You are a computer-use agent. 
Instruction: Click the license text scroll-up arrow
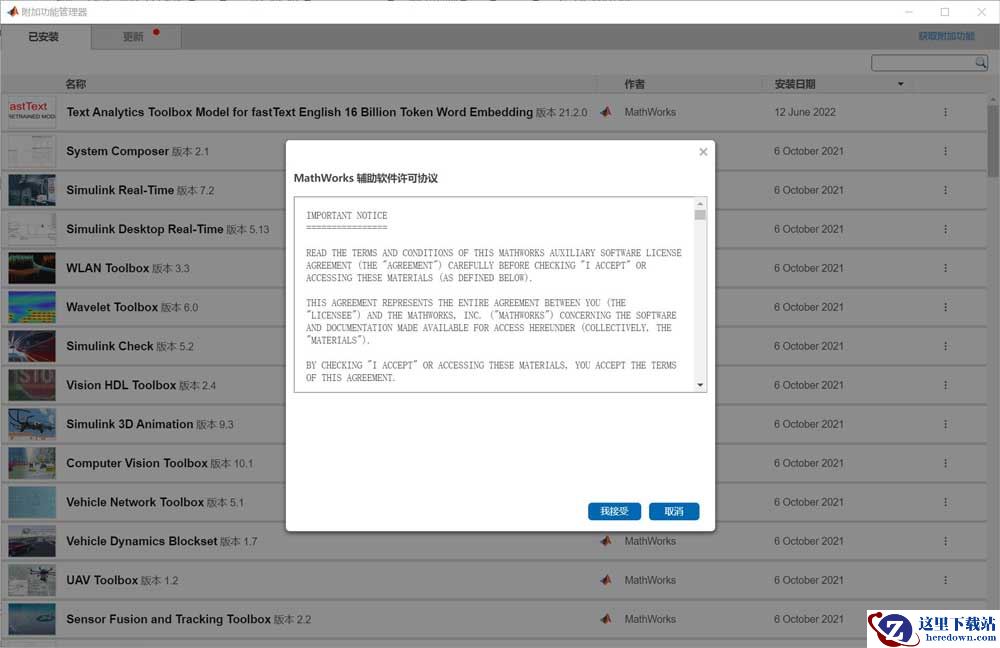(700, 203)
